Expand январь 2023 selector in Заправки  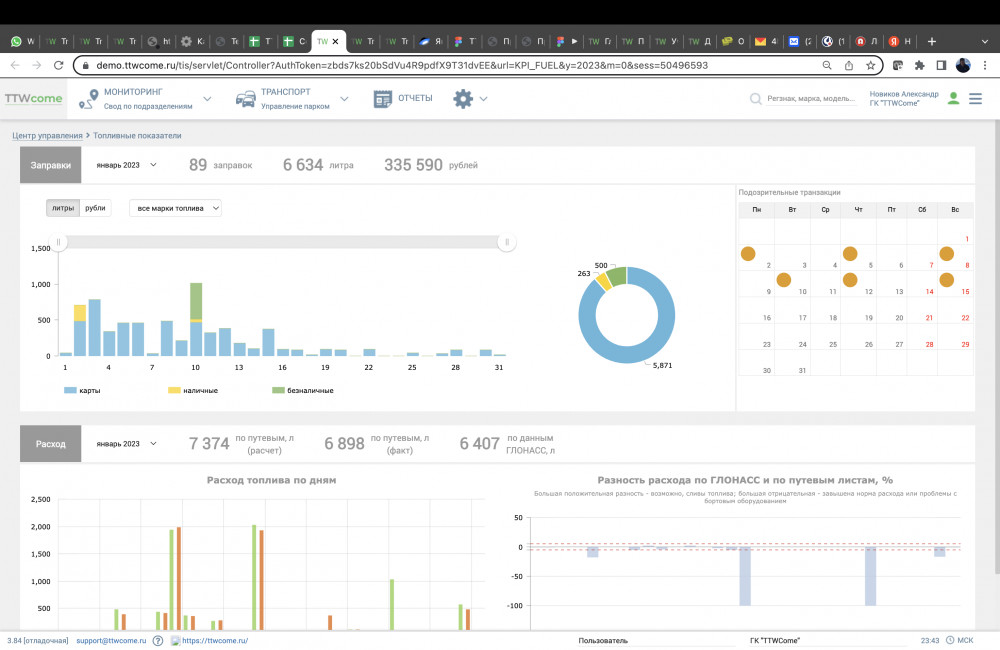125,164
